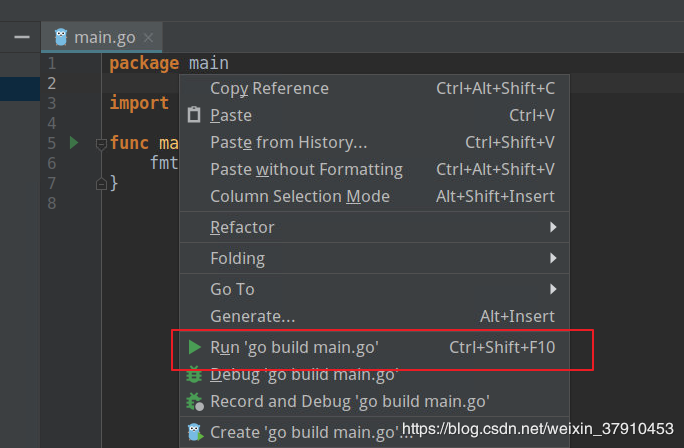Click the Alt+Shift+Insert shortcut text

pos(496,197)
